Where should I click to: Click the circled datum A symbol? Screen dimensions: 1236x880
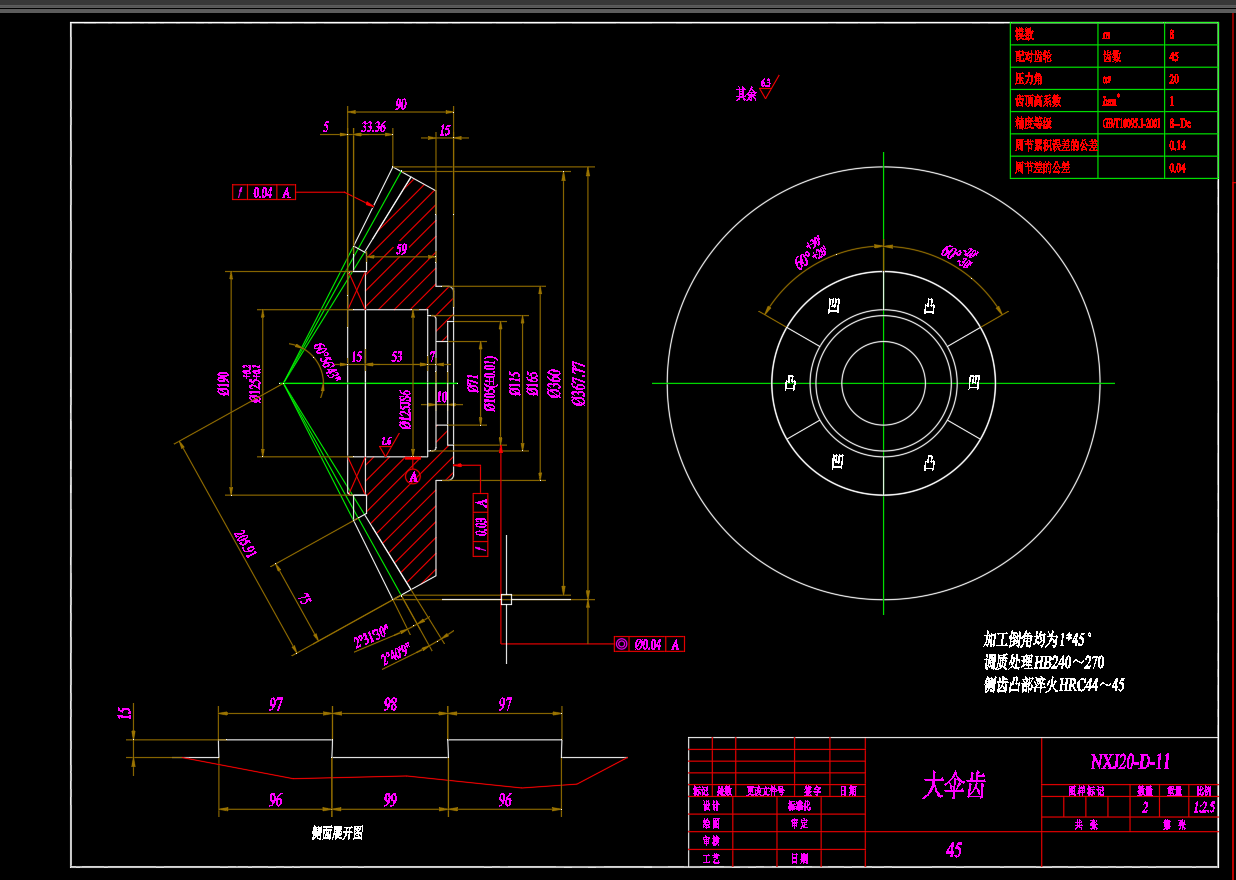pos(413,478)
